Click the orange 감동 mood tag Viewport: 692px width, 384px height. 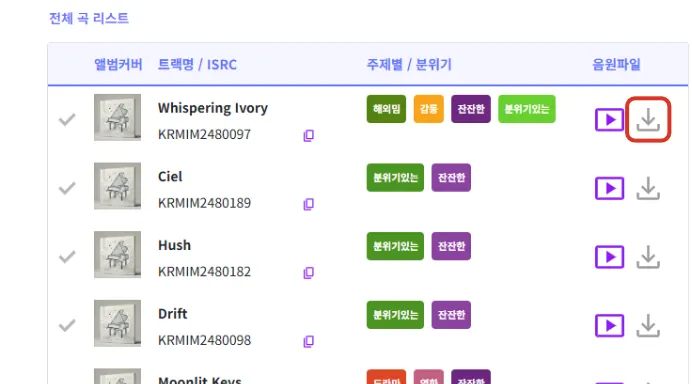pyautogui.click(x=429, y=109)
